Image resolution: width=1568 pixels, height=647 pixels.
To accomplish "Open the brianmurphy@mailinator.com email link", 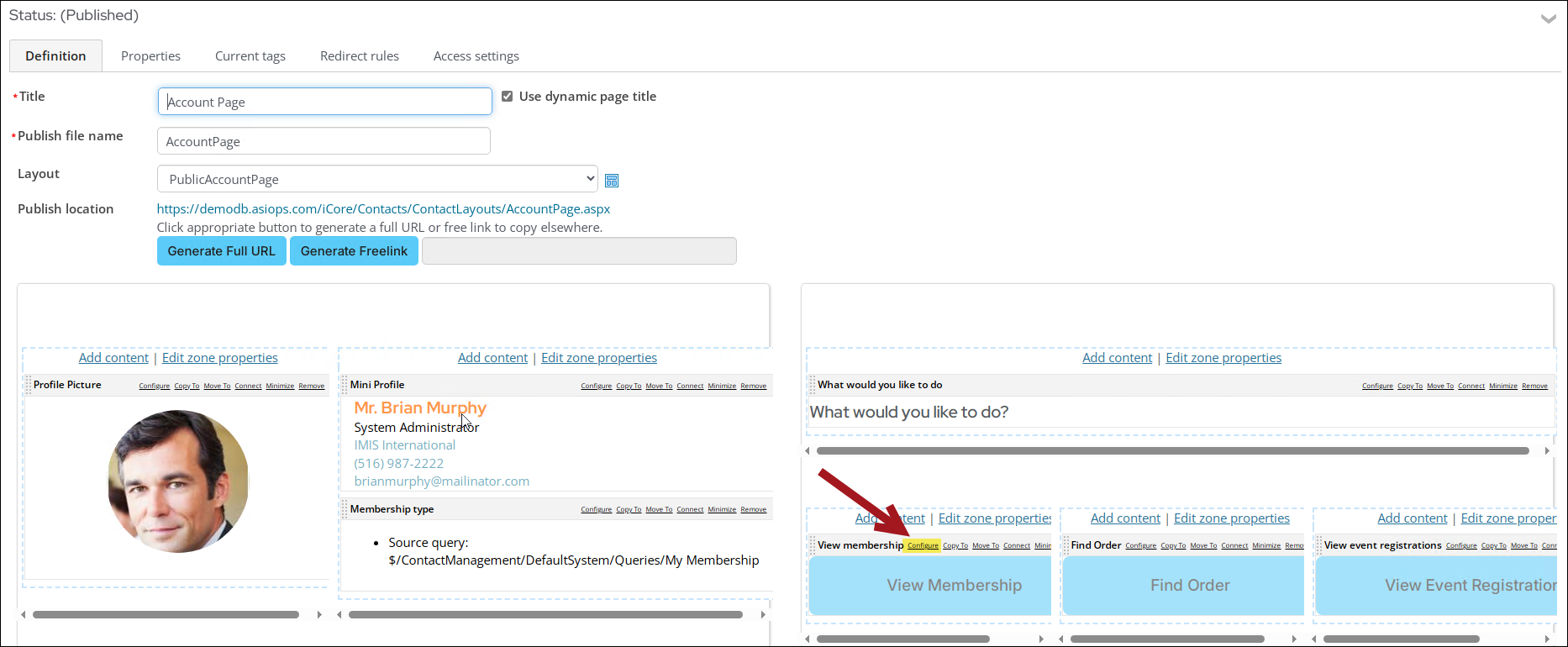I will [x=442, y=481].
